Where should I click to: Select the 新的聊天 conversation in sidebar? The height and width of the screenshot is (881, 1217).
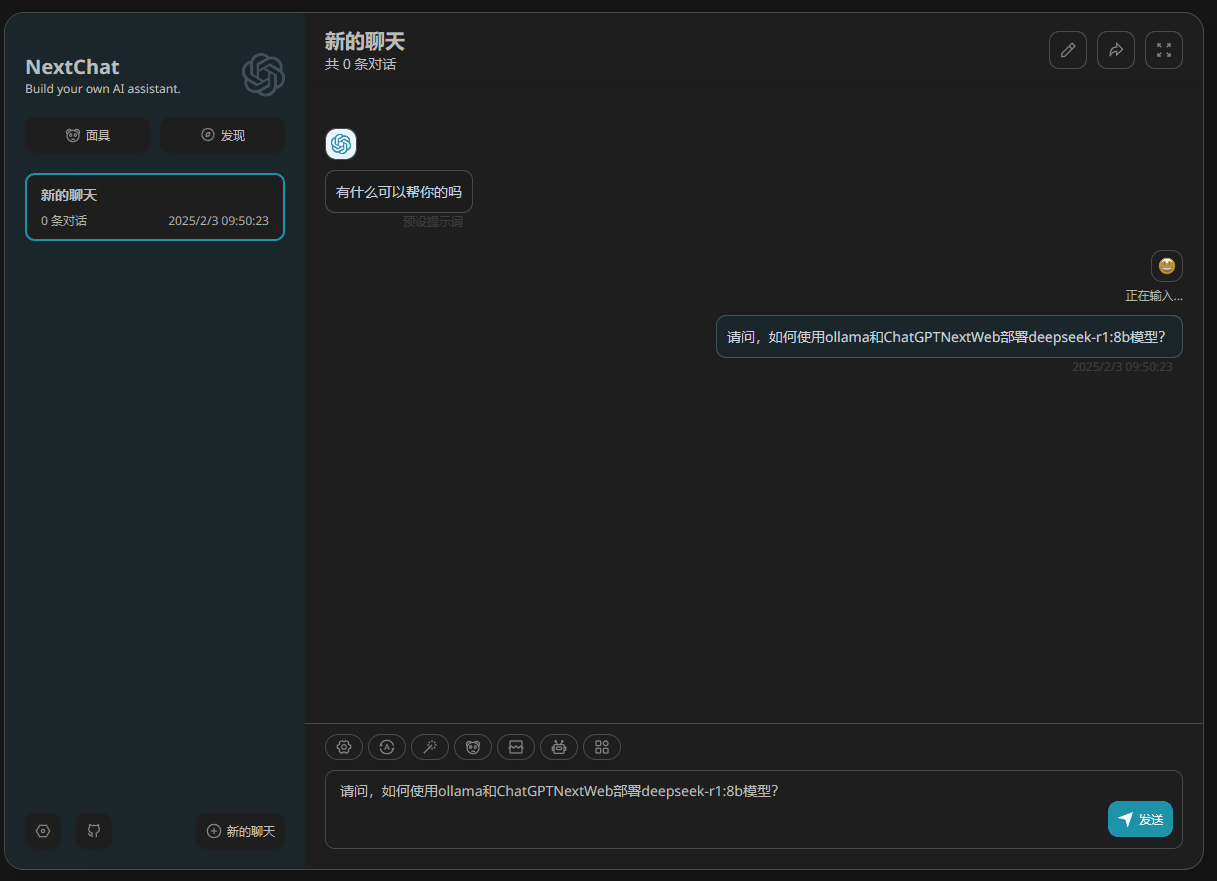pos(155,207)
